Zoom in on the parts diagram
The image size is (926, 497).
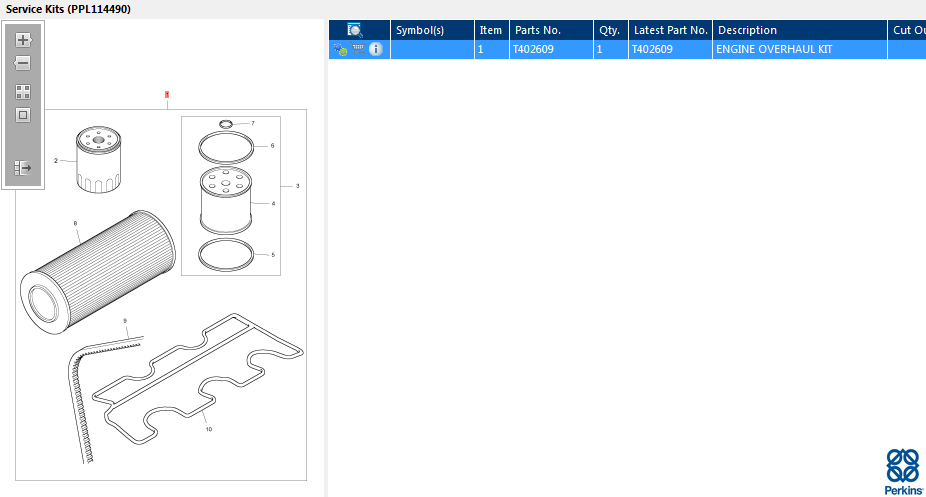point(23,40)
